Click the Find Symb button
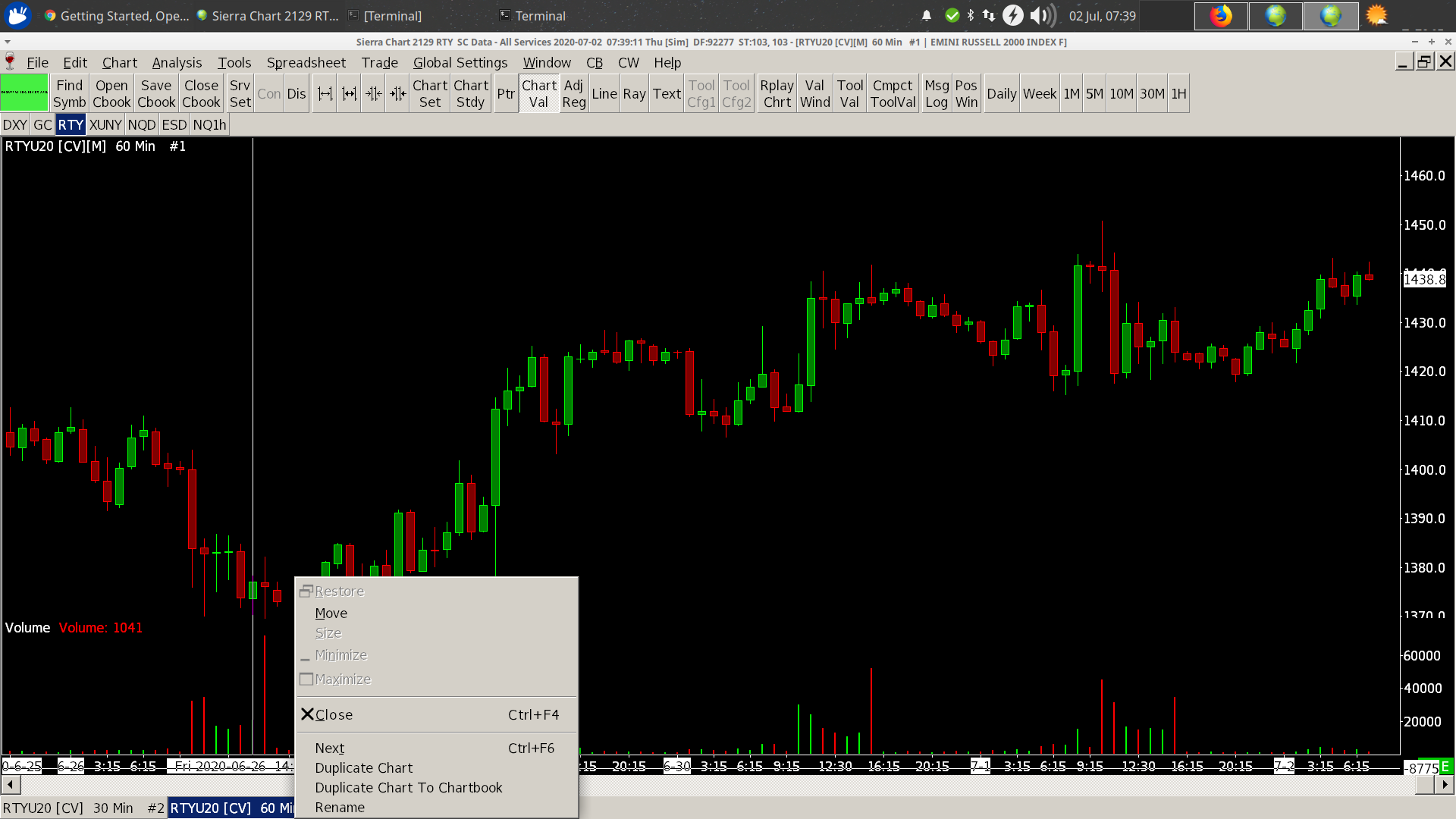The image size is (1456, 819). tap(69, 93)
